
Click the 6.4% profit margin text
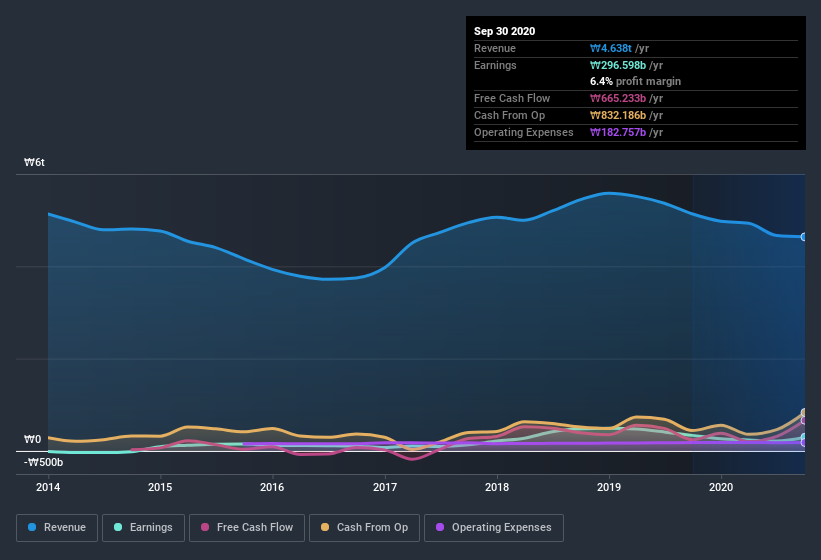[x=636, y=81]
